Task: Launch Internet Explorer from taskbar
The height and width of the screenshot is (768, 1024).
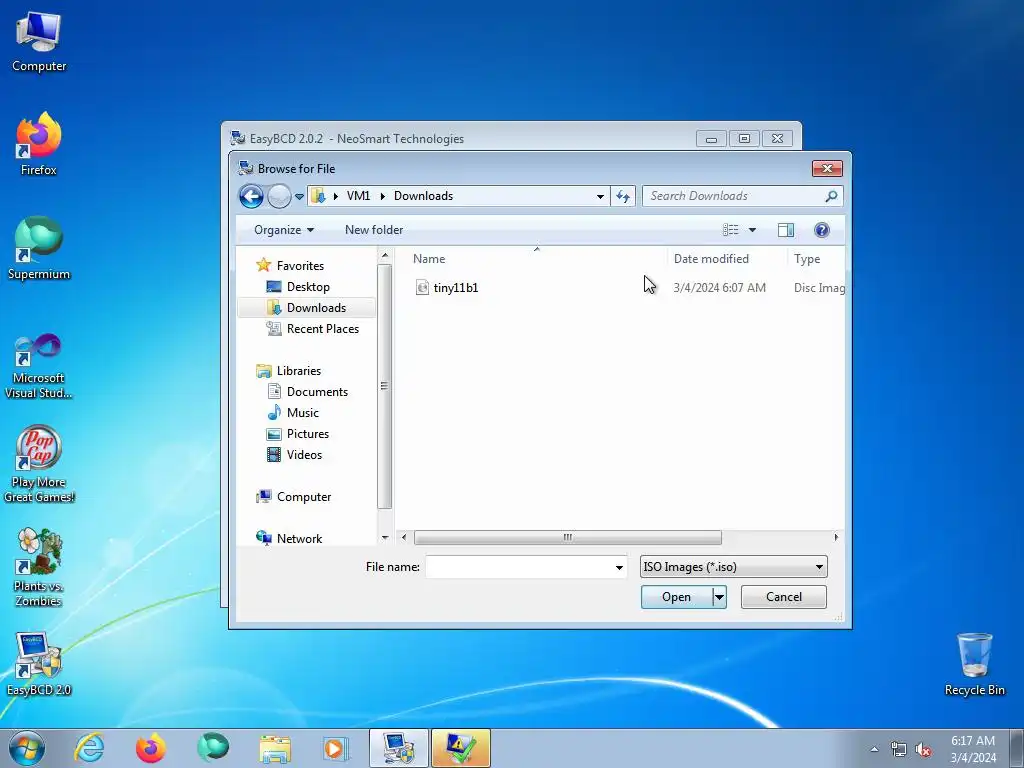Action: 89,748
